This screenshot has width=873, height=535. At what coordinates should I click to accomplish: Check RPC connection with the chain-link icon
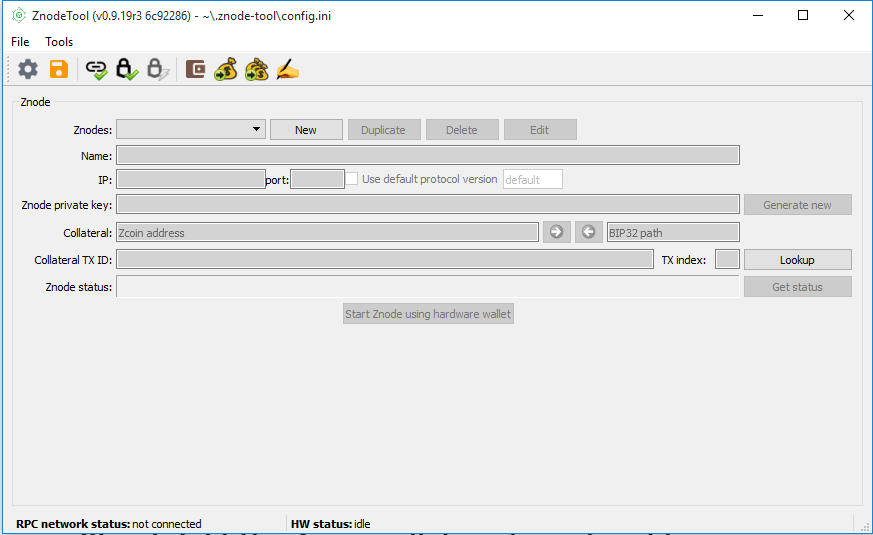point(96,70)
